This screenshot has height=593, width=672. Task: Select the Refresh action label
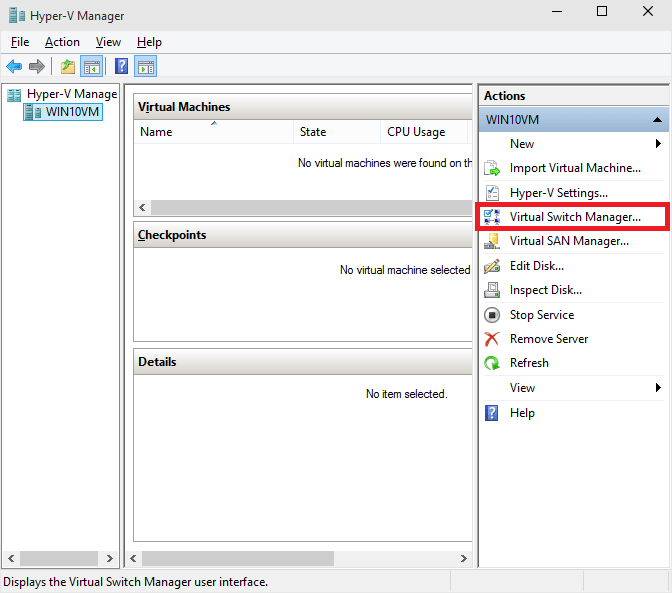(x=529, y=363)
